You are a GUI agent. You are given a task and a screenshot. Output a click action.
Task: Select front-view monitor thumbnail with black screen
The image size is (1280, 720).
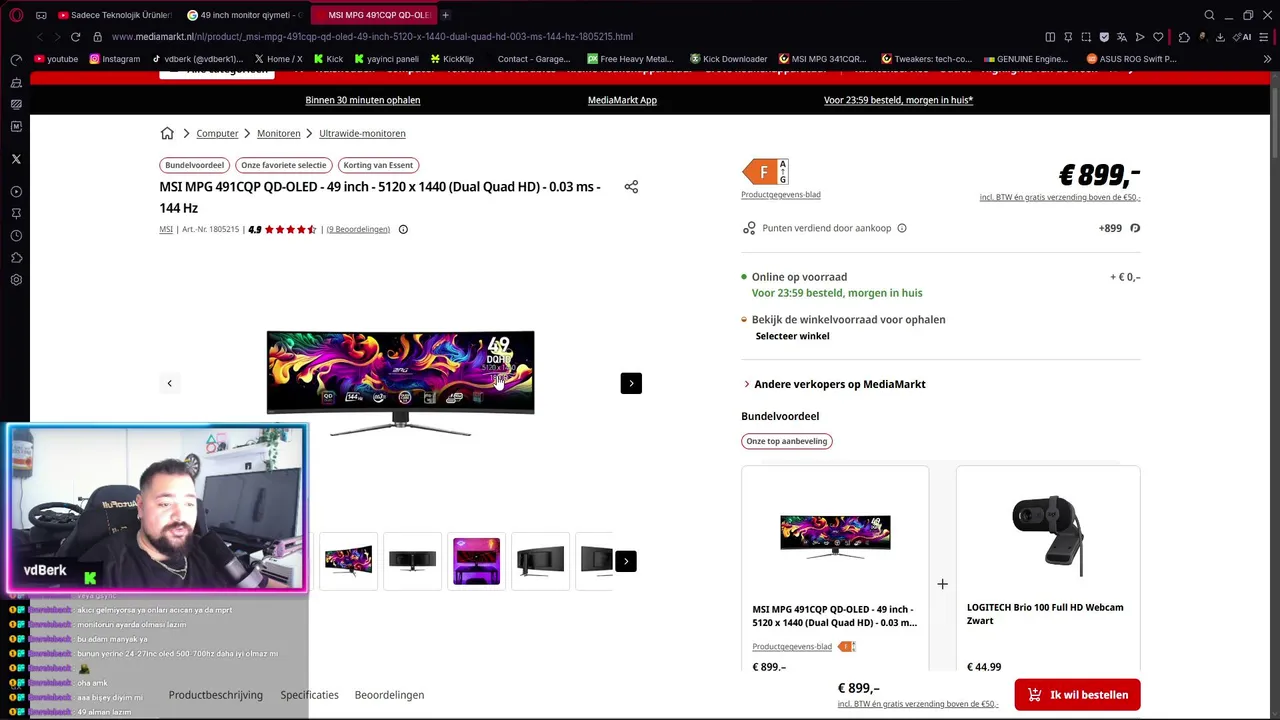tap(412, 561)
